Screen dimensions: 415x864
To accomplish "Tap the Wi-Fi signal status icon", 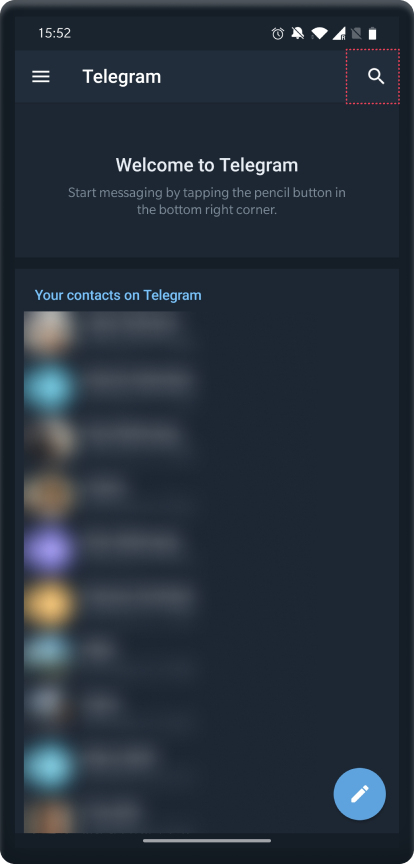I will coord(319,34).
